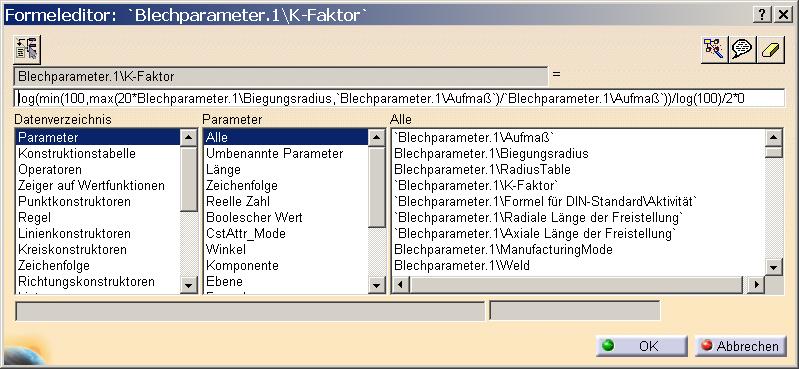Viewport: 799px width, 369px height.
Task: Close the Formeleditor dialog with X
Action: click(x=783, y=15)
